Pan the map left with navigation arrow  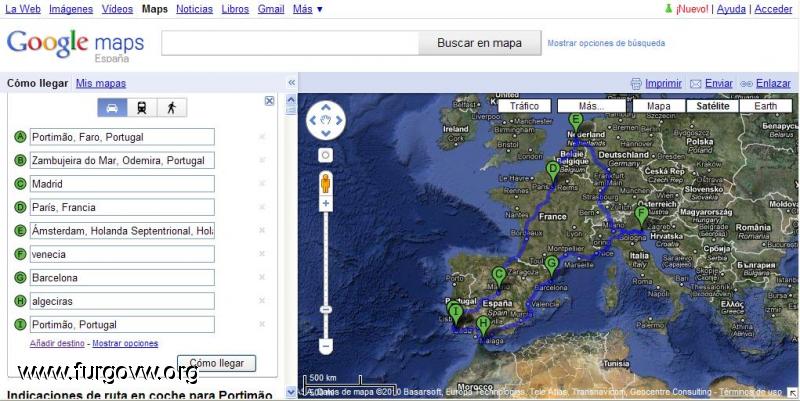(313, 120)
